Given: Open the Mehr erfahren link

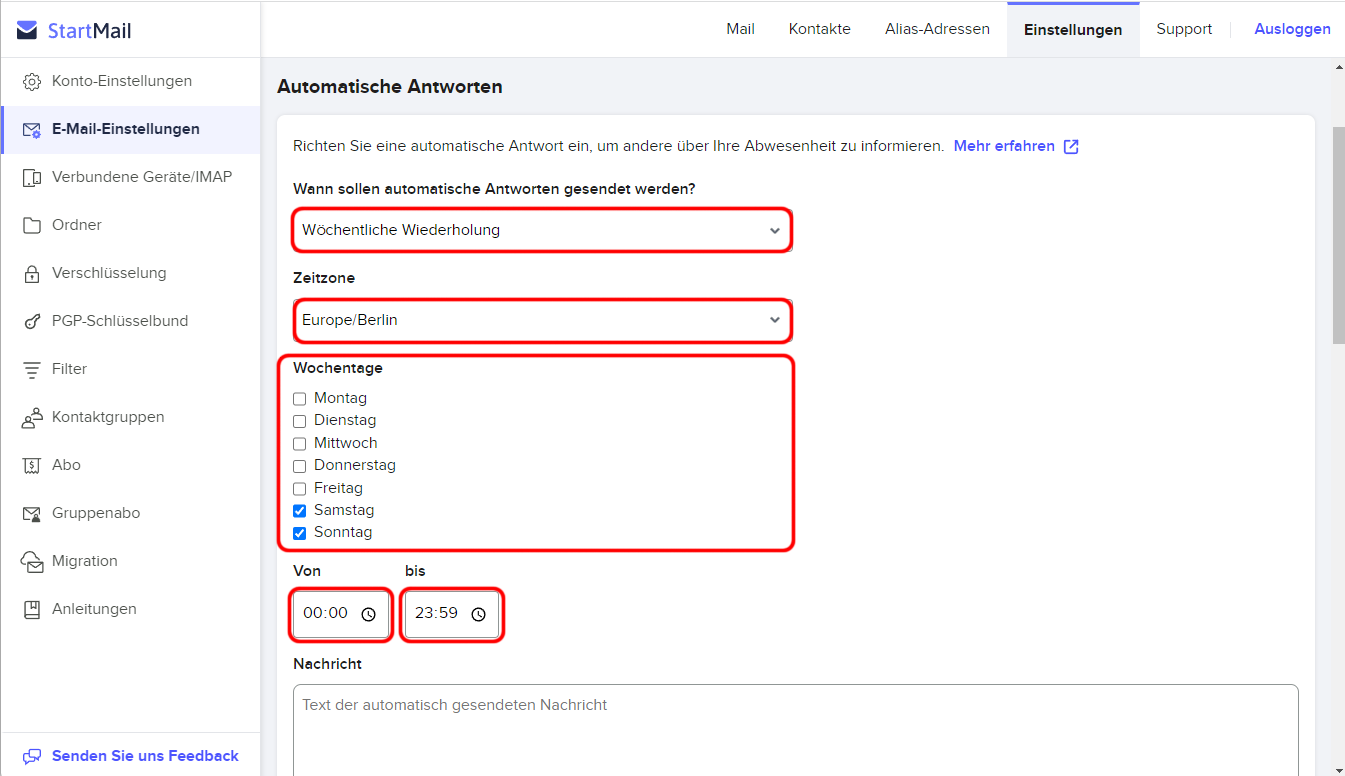Looking at the screenshot, I should 1004,146.
